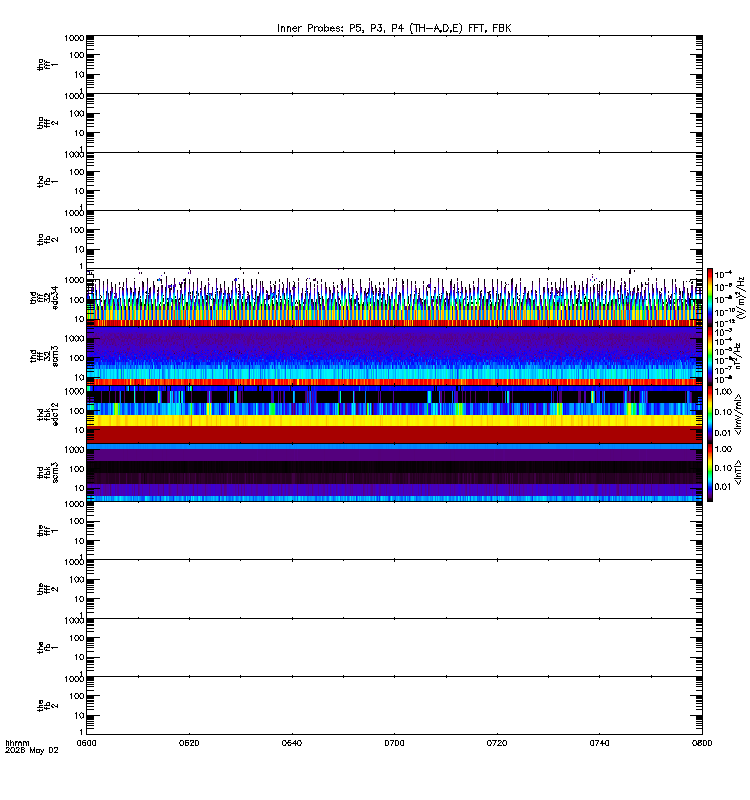Viewport: 750px width, 800px height.
Task: Click the 0740 time axis label
Action: [599, 743]
